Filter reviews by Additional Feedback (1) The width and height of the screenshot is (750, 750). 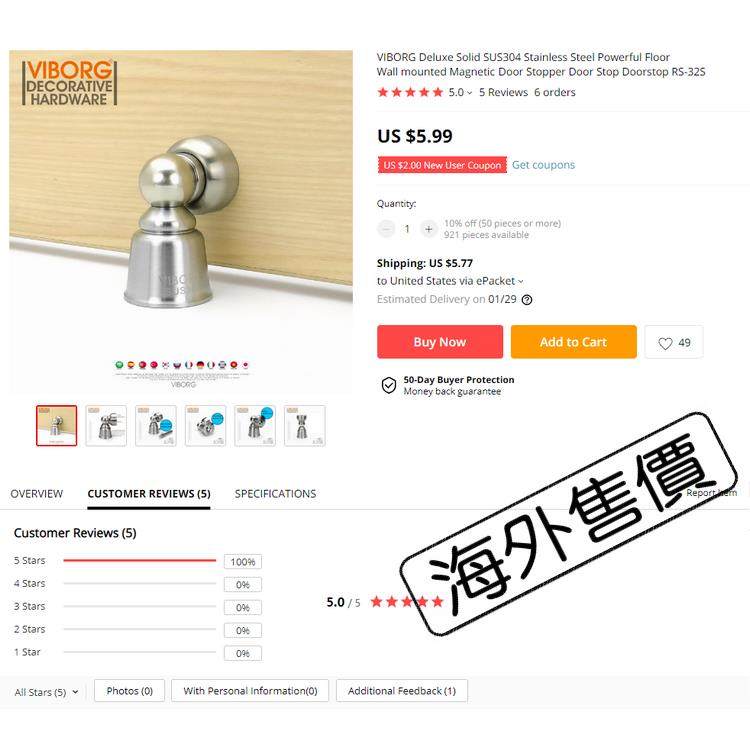[402, 691]
